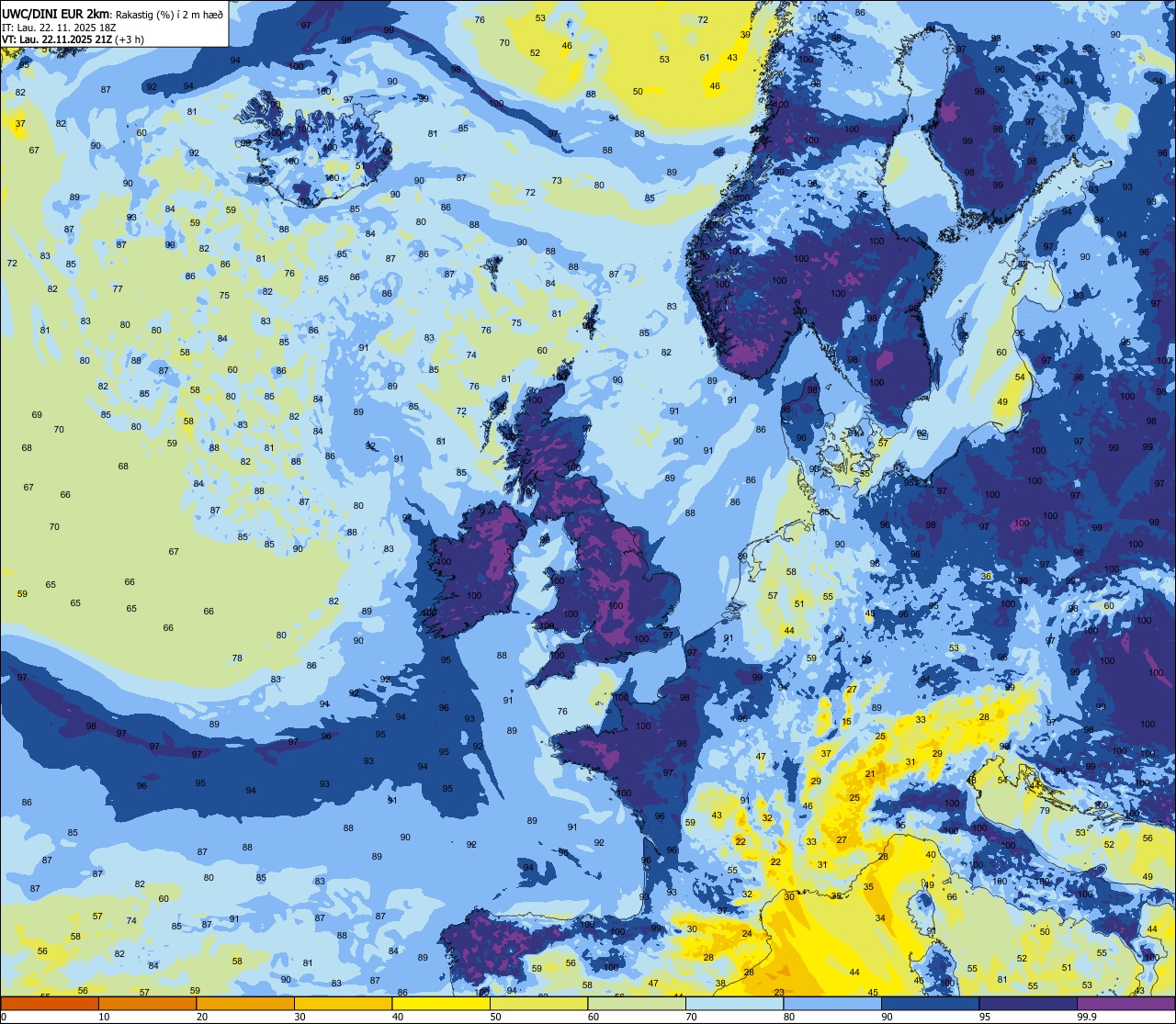
Task: Click the humidity value '21' on the map
Action: 870,774
